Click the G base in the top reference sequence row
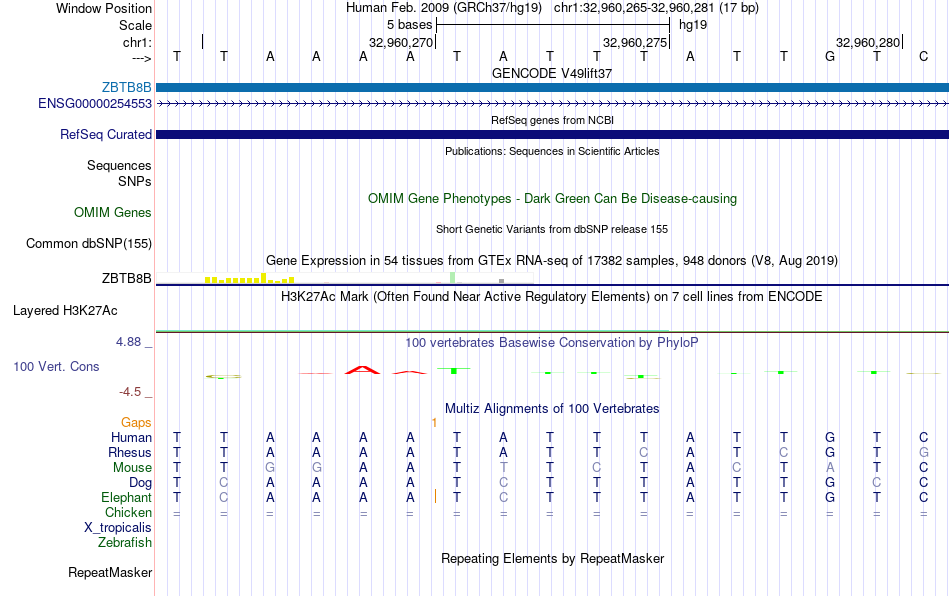950x596 pixels. tap(830, 56)
